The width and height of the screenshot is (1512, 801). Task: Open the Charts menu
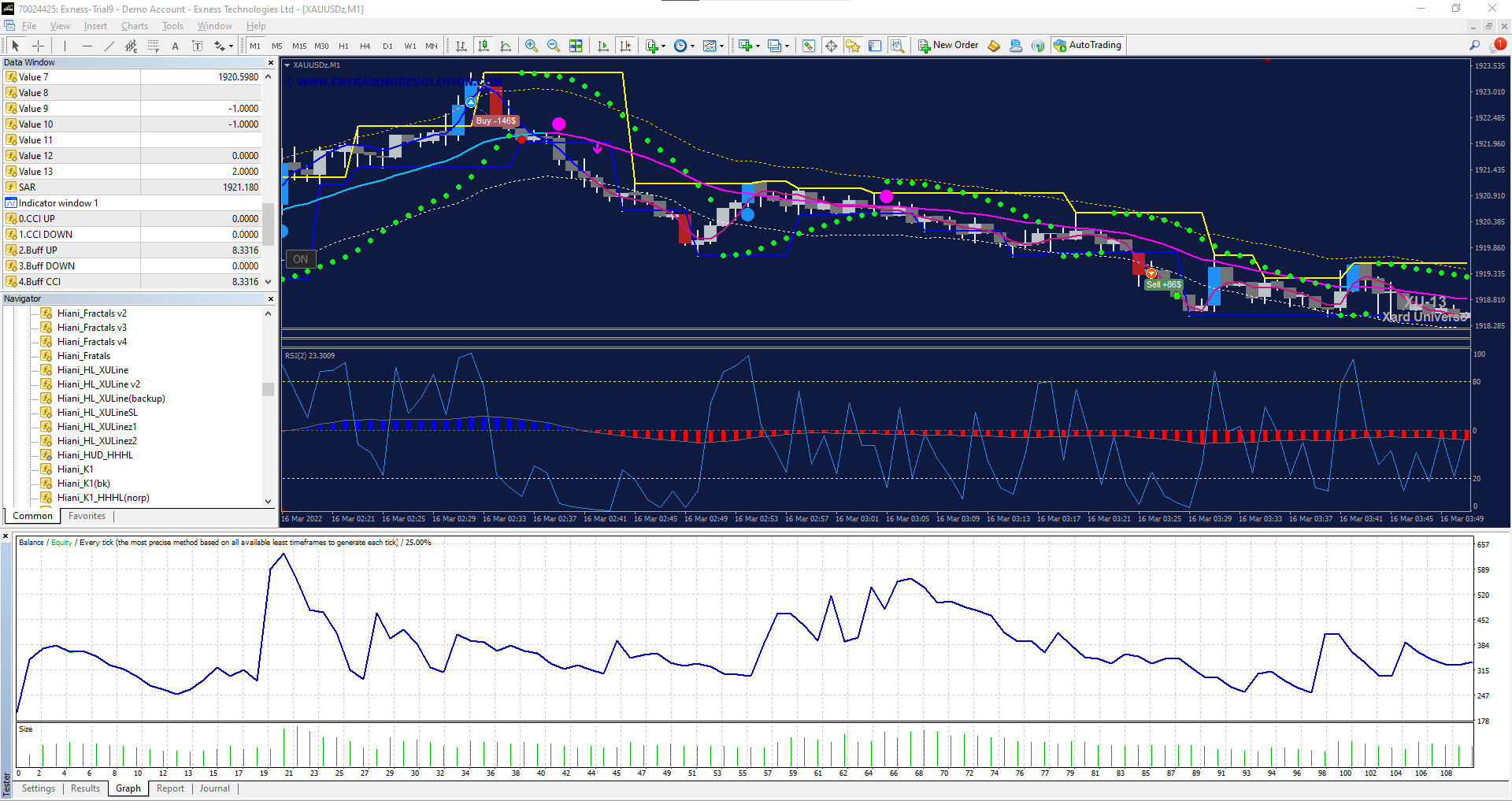134,26
